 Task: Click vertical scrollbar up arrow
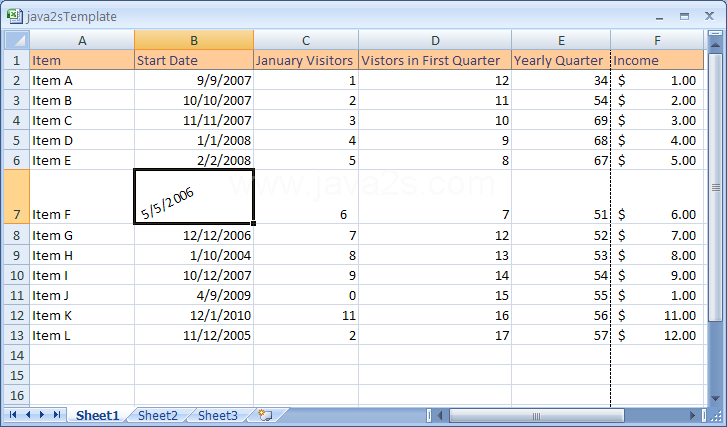tap(716, 45)
